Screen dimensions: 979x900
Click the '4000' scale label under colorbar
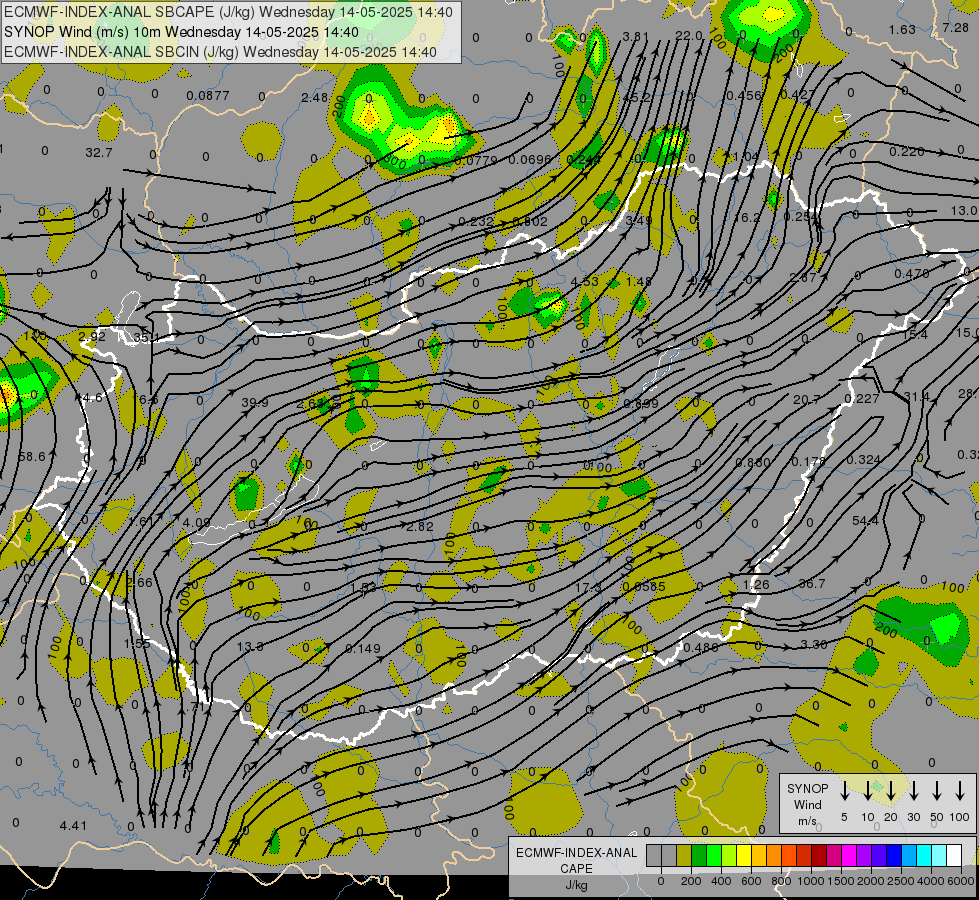click(x=931, y=881)
